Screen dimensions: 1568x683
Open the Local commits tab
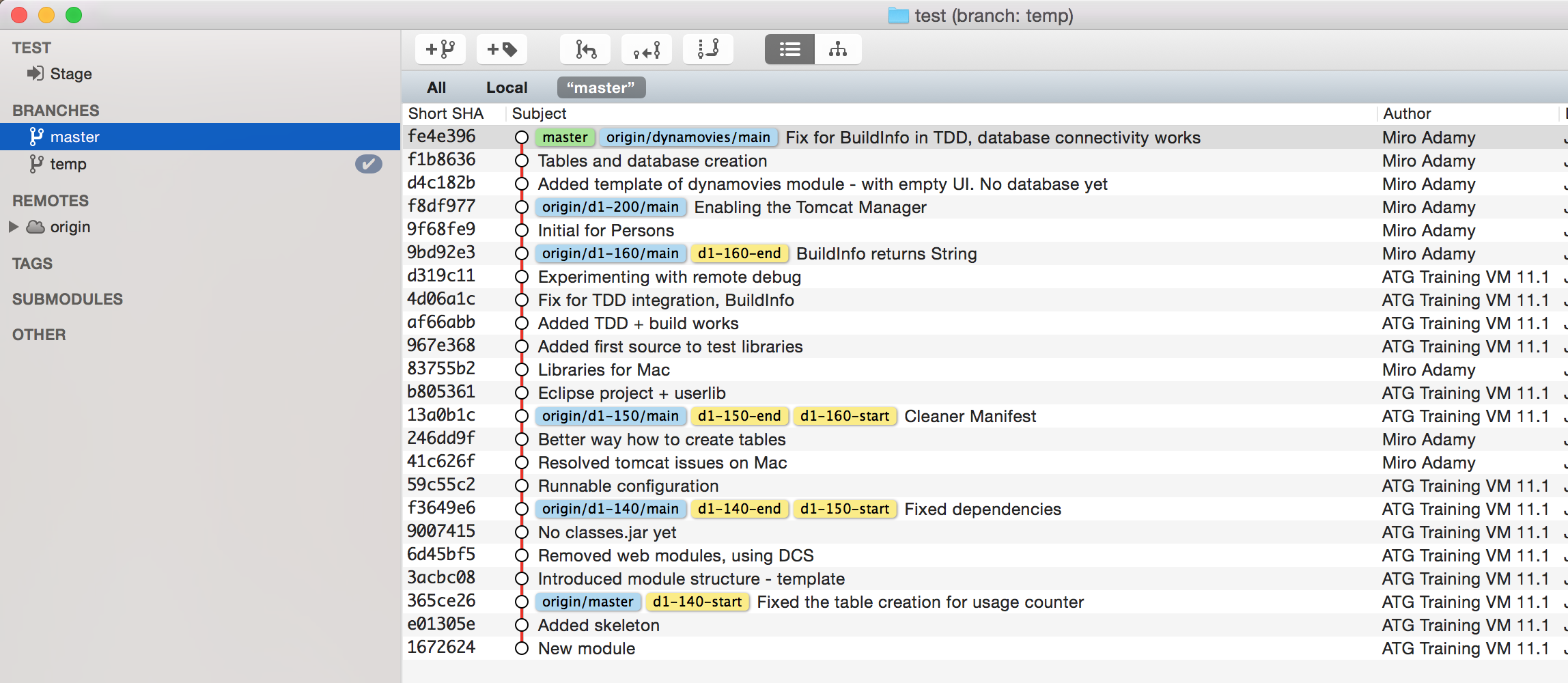506,87
